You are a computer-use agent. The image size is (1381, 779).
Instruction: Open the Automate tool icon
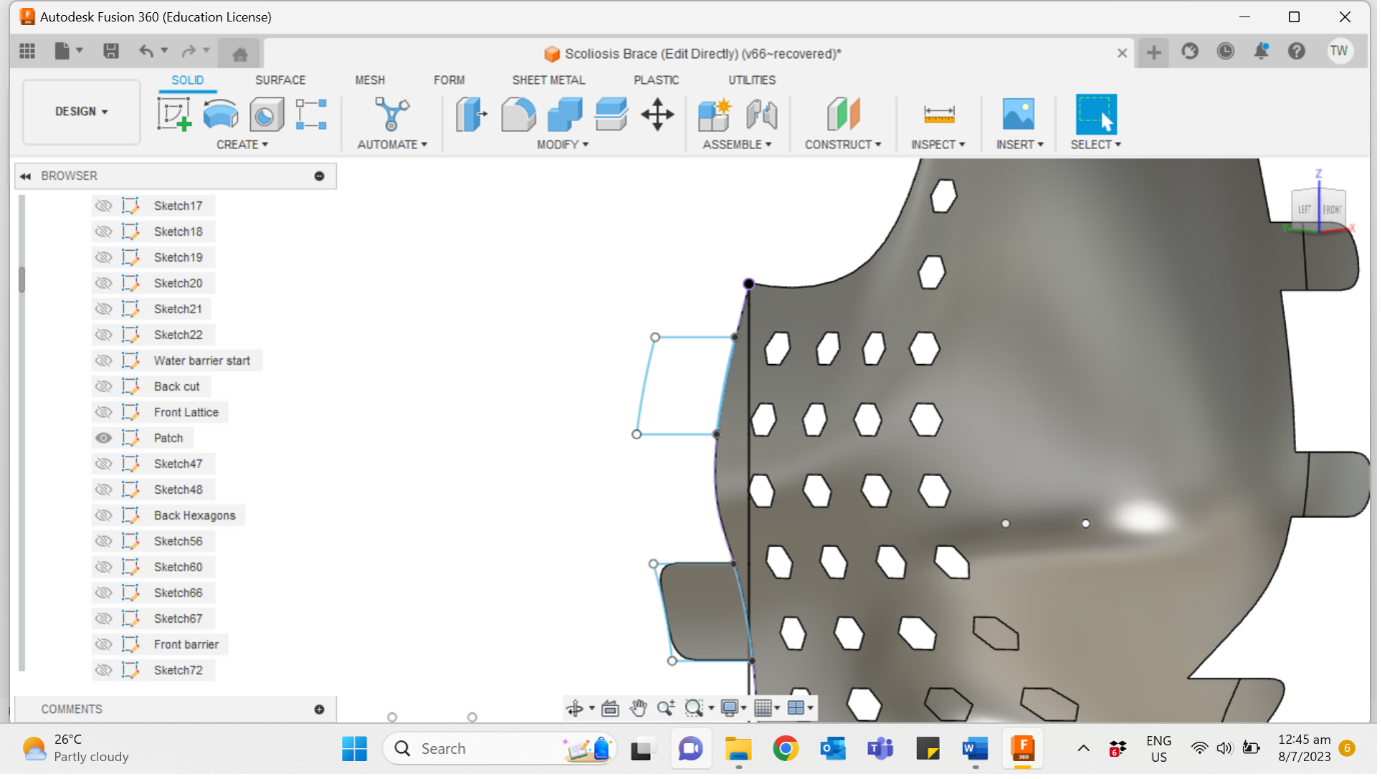[x=392, y=114]
